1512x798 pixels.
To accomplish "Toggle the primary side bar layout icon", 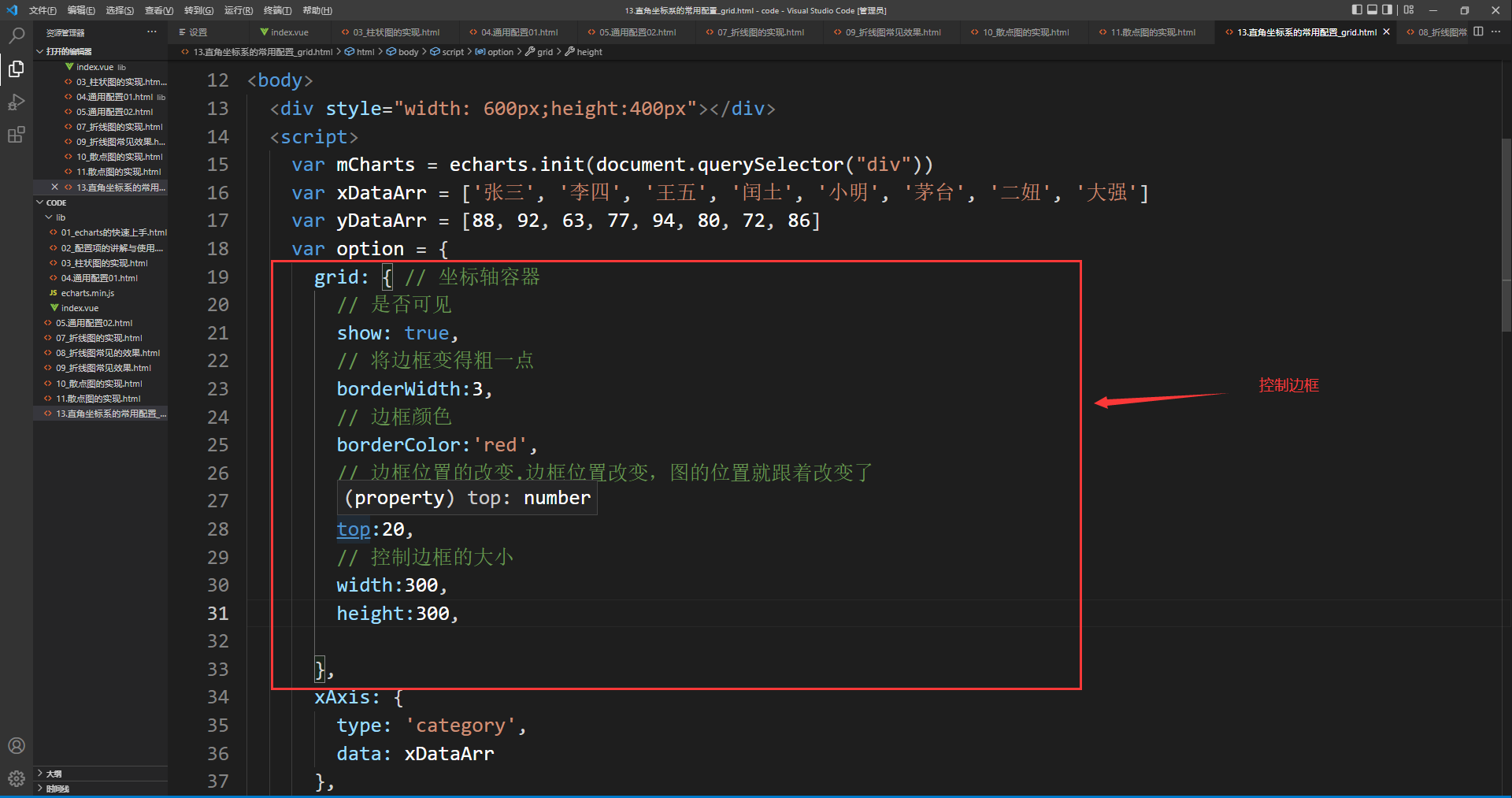I will 1357,10.
